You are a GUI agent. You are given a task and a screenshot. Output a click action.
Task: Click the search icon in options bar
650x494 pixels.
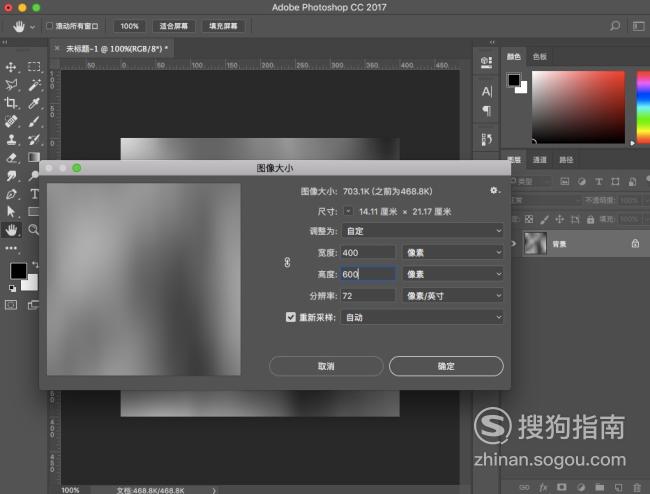click(615, 26)
